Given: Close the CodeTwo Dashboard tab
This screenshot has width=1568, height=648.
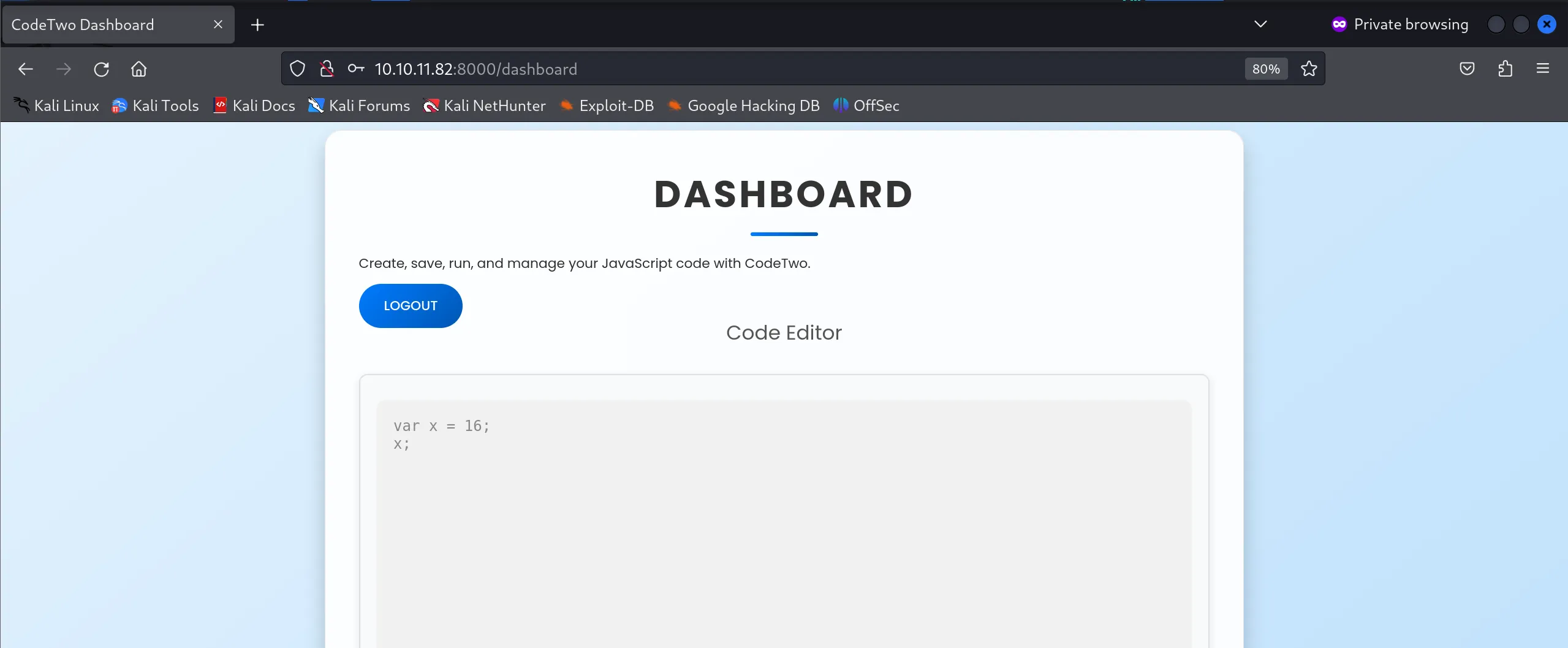Looking at the screenshot, I should [218, 25].
